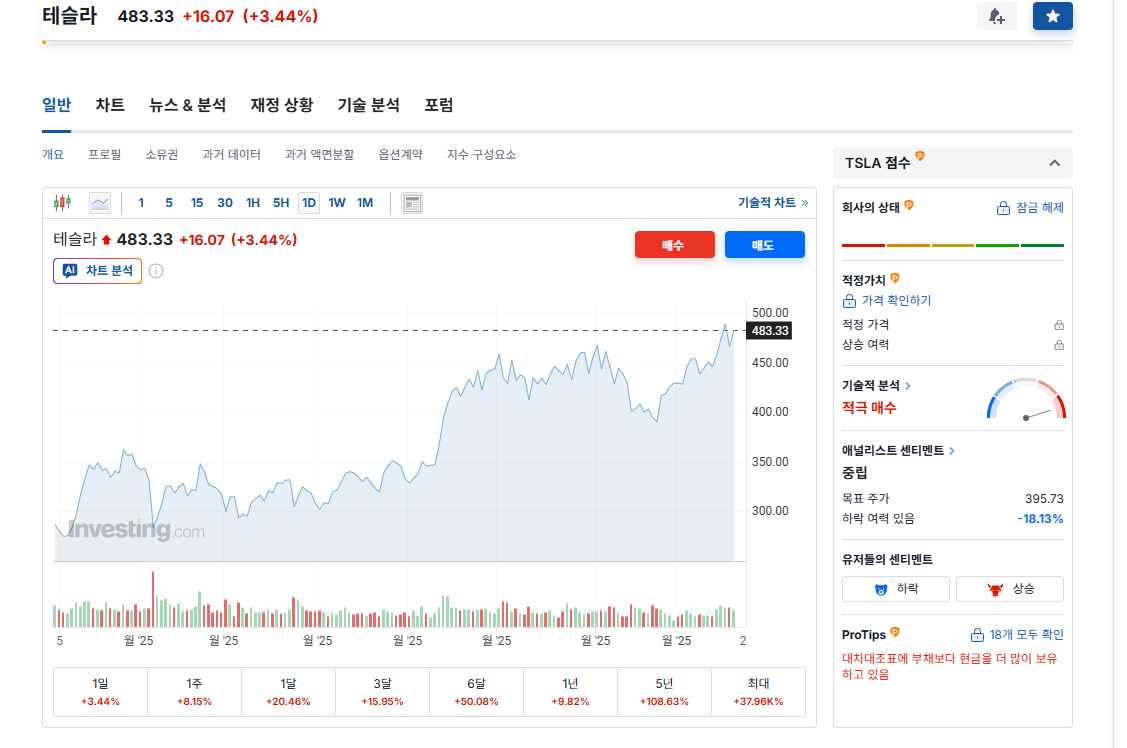1127x748 pixels.
Task: Click the pro badge next to 회사의 상태
Action: pos(909,206)
